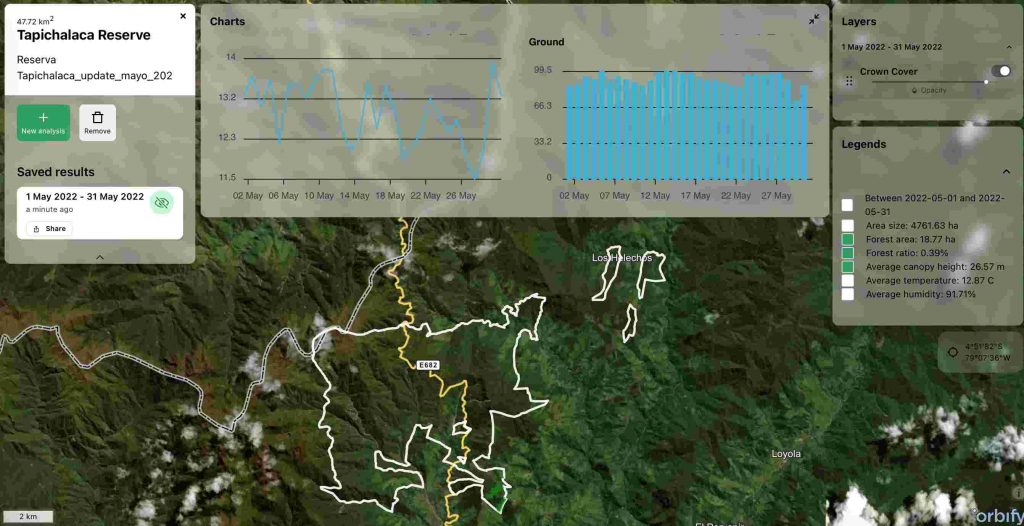Minimize the Charts panel

pyautogui.click(x=814, y=20)
